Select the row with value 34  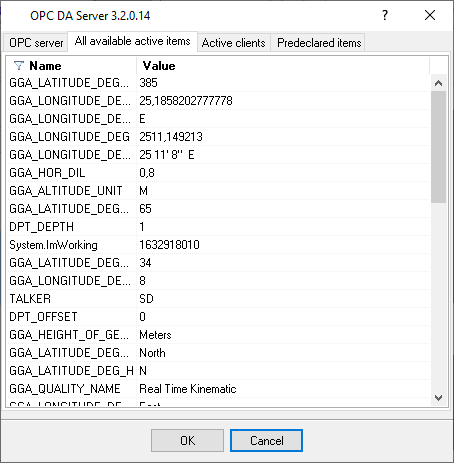[x=219, y=263]
